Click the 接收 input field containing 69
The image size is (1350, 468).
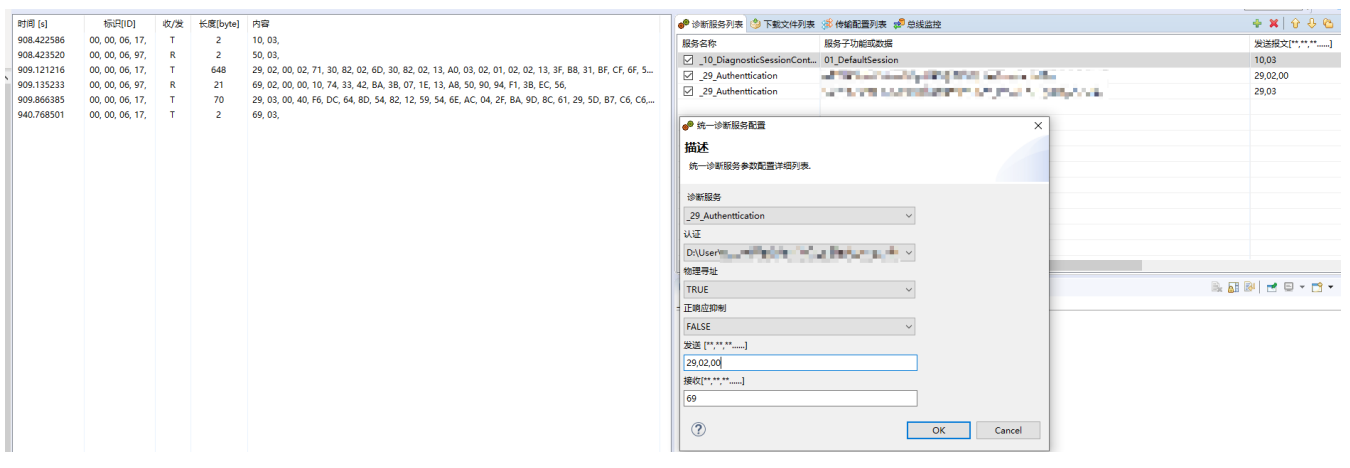pyautogui.click(x=799, y=398)
